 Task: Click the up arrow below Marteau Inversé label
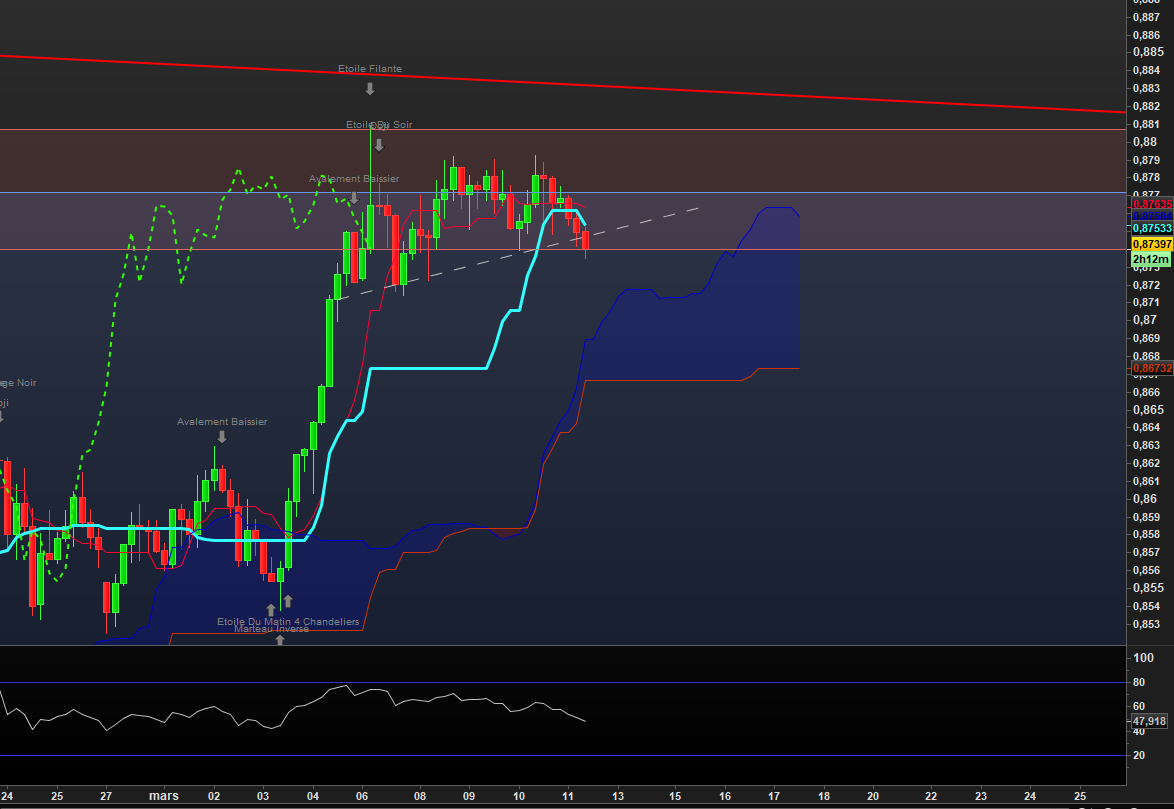[280, 640]
